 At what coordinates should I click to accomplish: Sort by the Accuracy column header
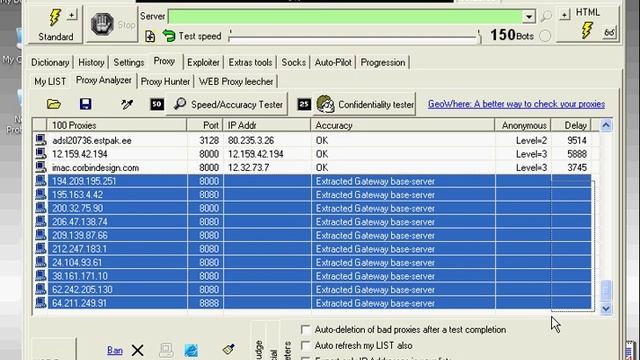(x=402, y=125)
